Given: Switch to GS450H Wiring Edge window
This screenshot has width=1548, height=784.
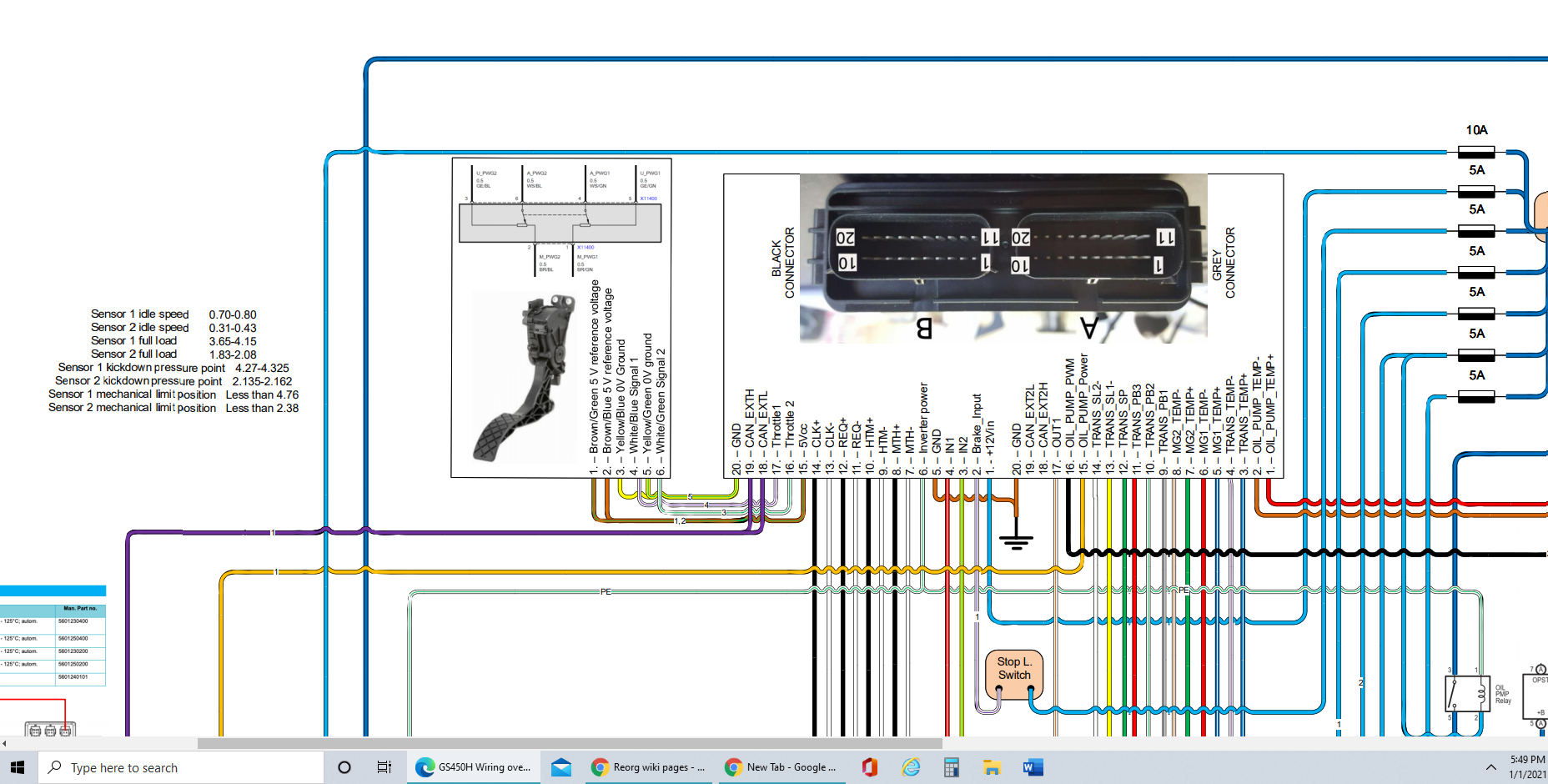Looking at the screenshot, I should [x=473, y=767].
